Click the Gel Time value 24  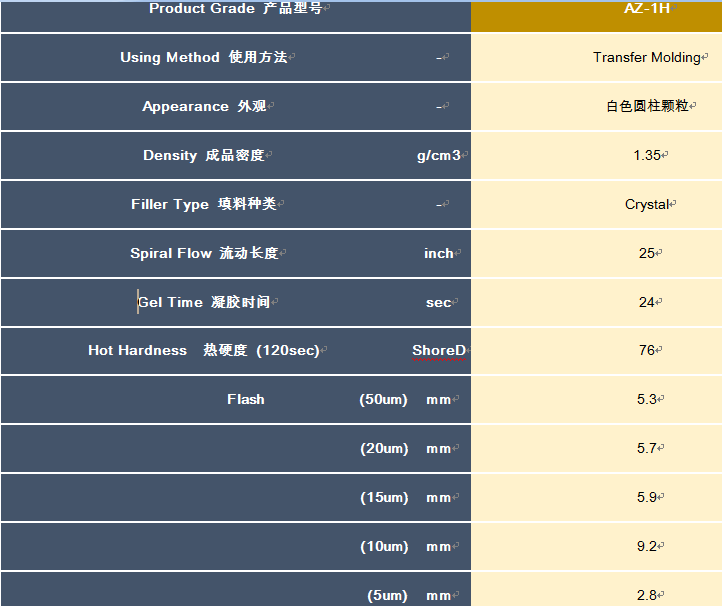647,302
